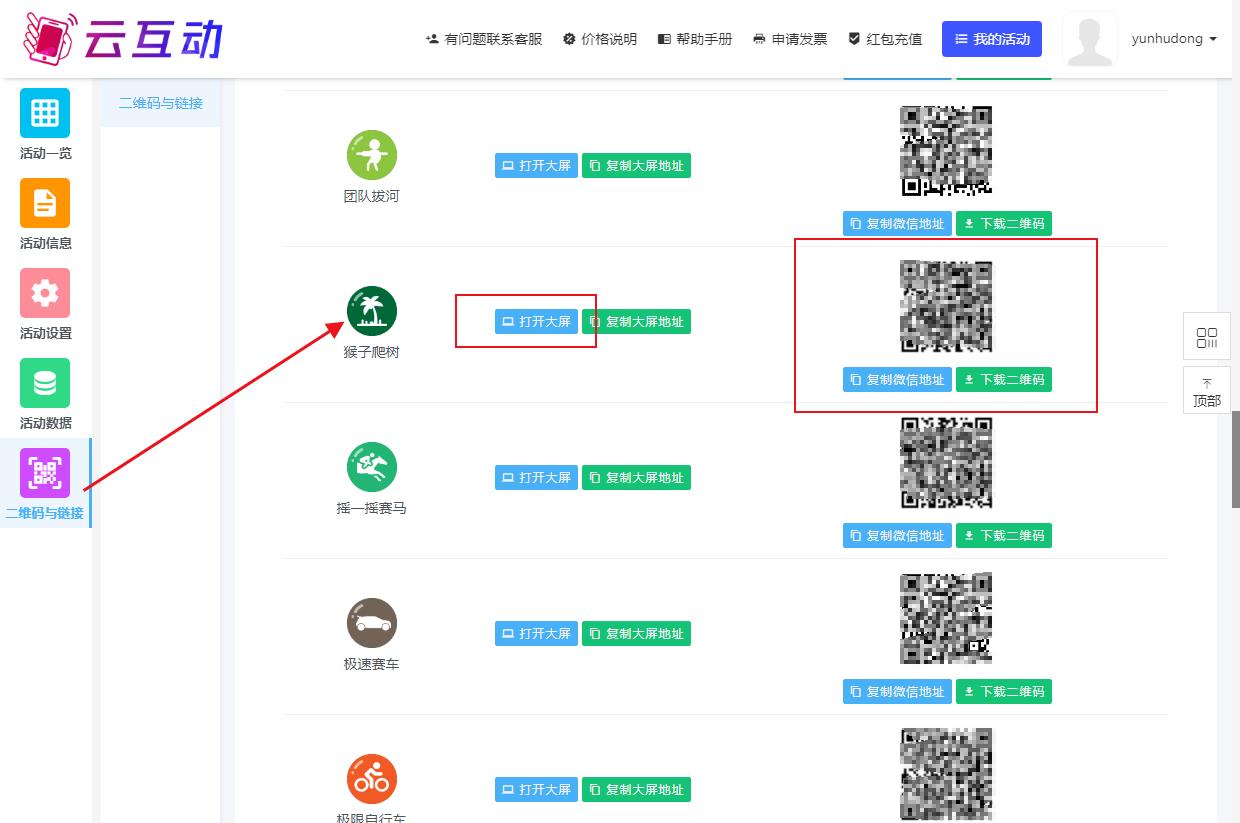The width and height of the screenshot is (1240, 823).
Task: Click 打开大屏 for 团队拔河
Action: coord(536,166)
